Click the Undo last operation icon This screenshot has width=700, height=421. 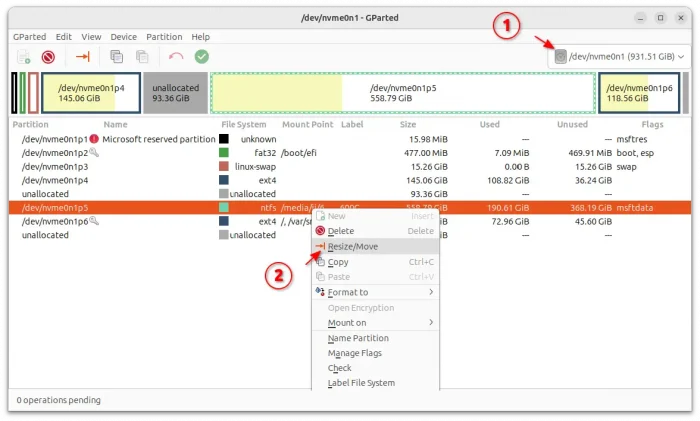(177, 57)
